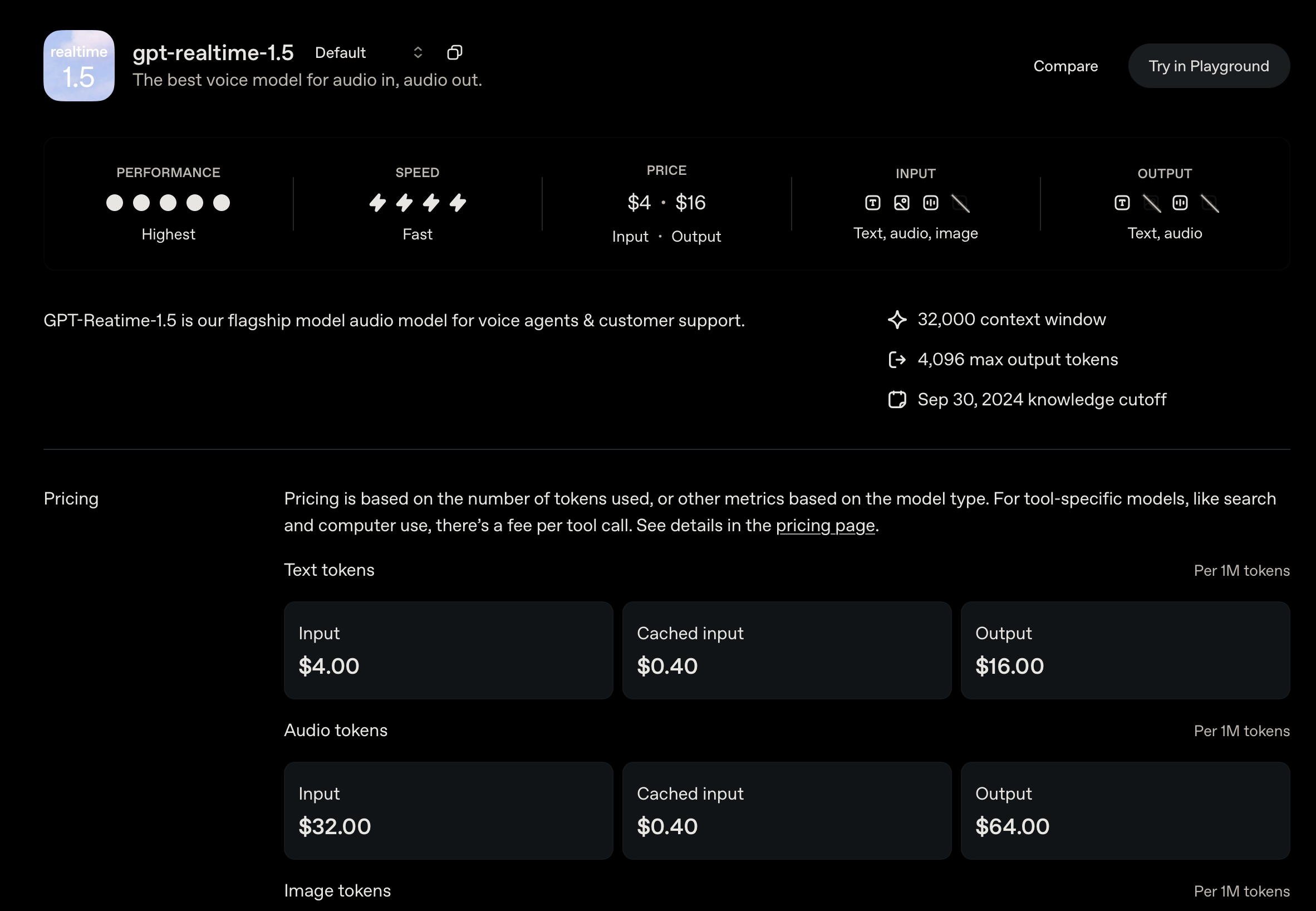Select the Audio tokens Output $64.00 card
The height and width of the screenshot is (911, 1316).
[1125, 811]
